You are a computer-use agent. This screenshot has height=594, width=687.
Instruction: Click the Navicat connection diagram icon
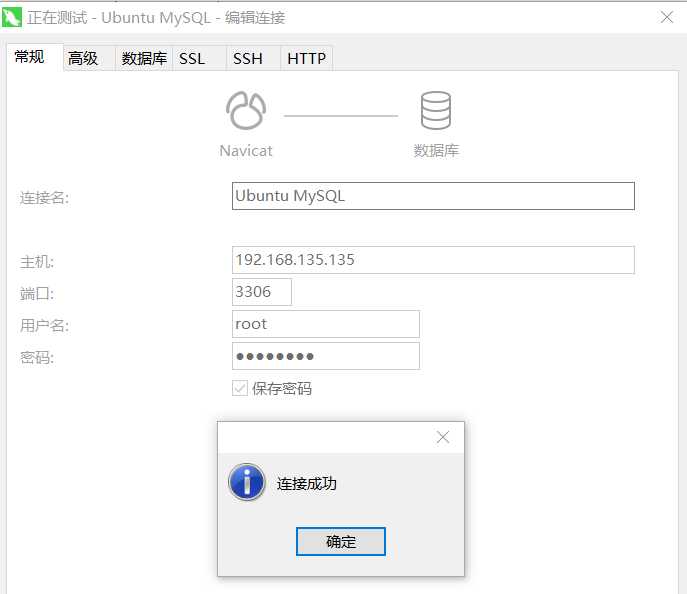(246, 110)
